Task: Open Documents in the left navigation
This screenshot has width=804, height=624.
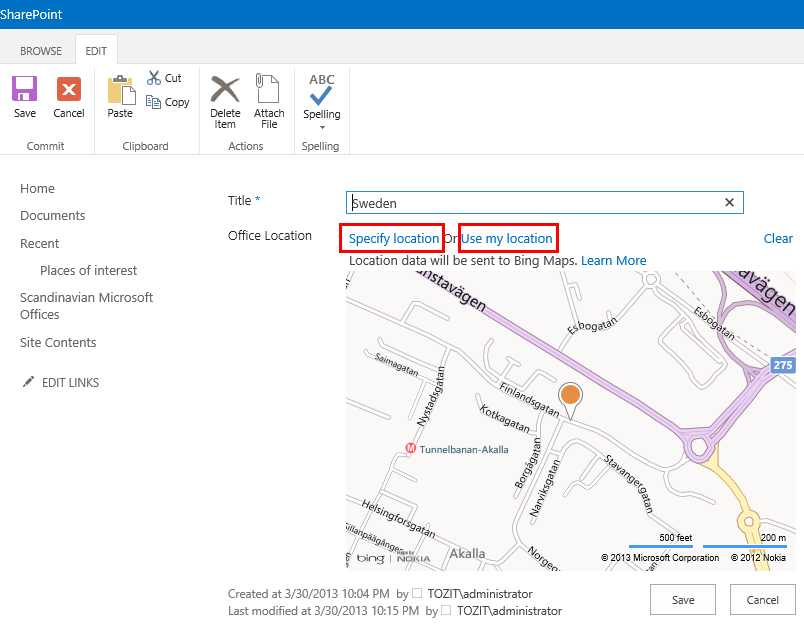Action: pos(53,215)
